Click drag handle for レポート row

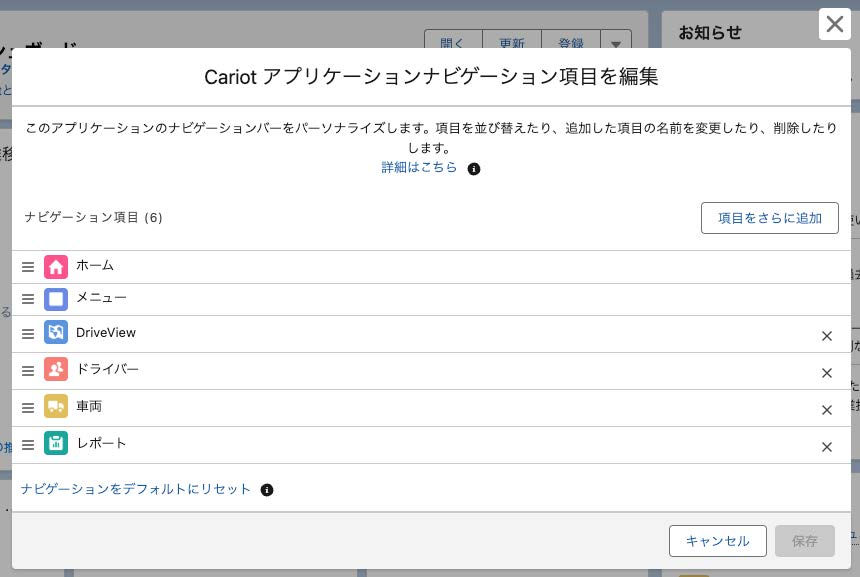[x=28, y=445]
